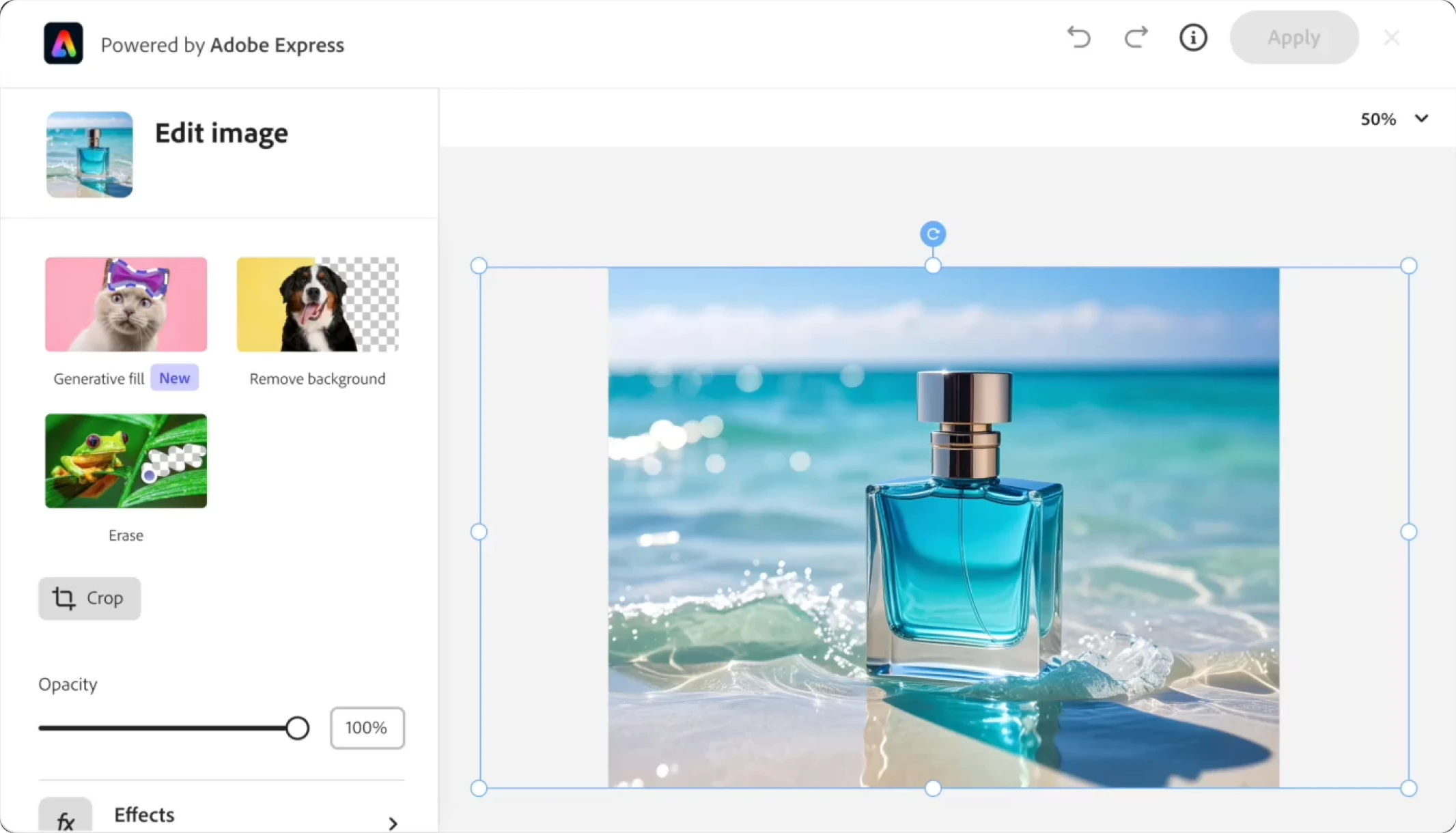Image resolution: width=1456 pixels, height=833 pixels.
Task: Undo the last edit
Action: pos(1078,37)
